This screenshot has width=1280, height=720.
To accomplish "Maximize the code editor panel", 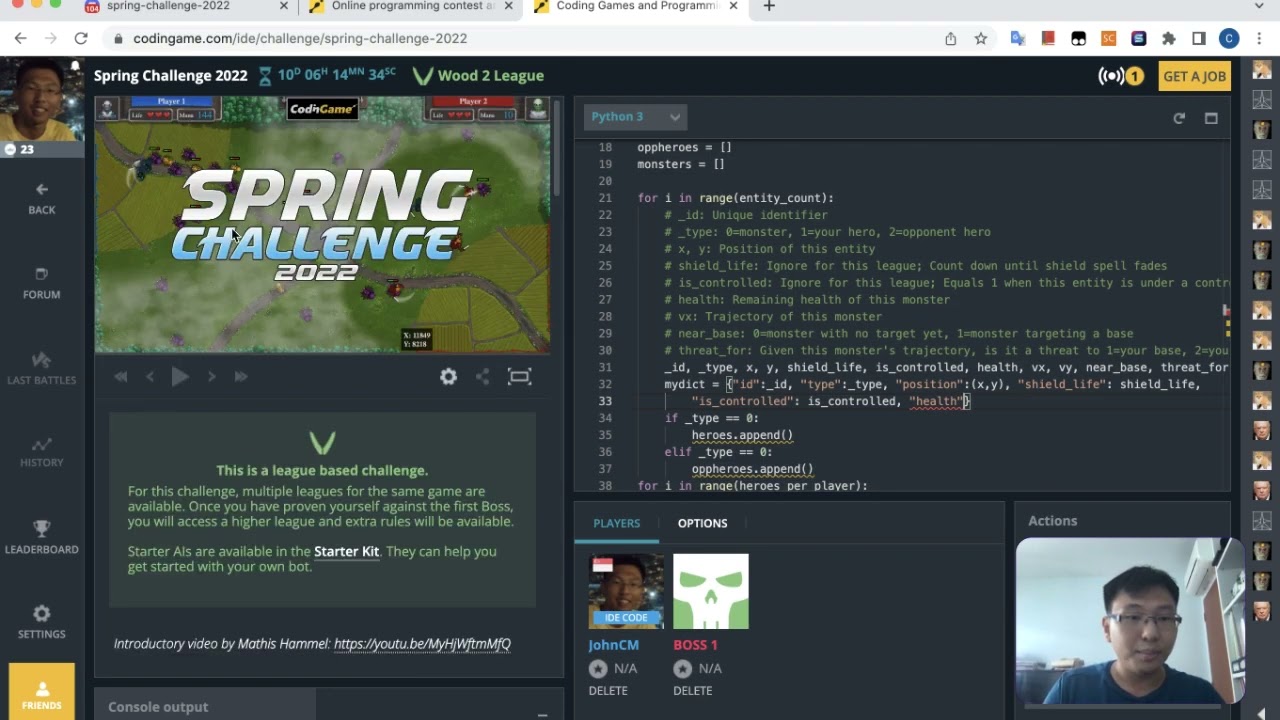I will coord(1211,118).
